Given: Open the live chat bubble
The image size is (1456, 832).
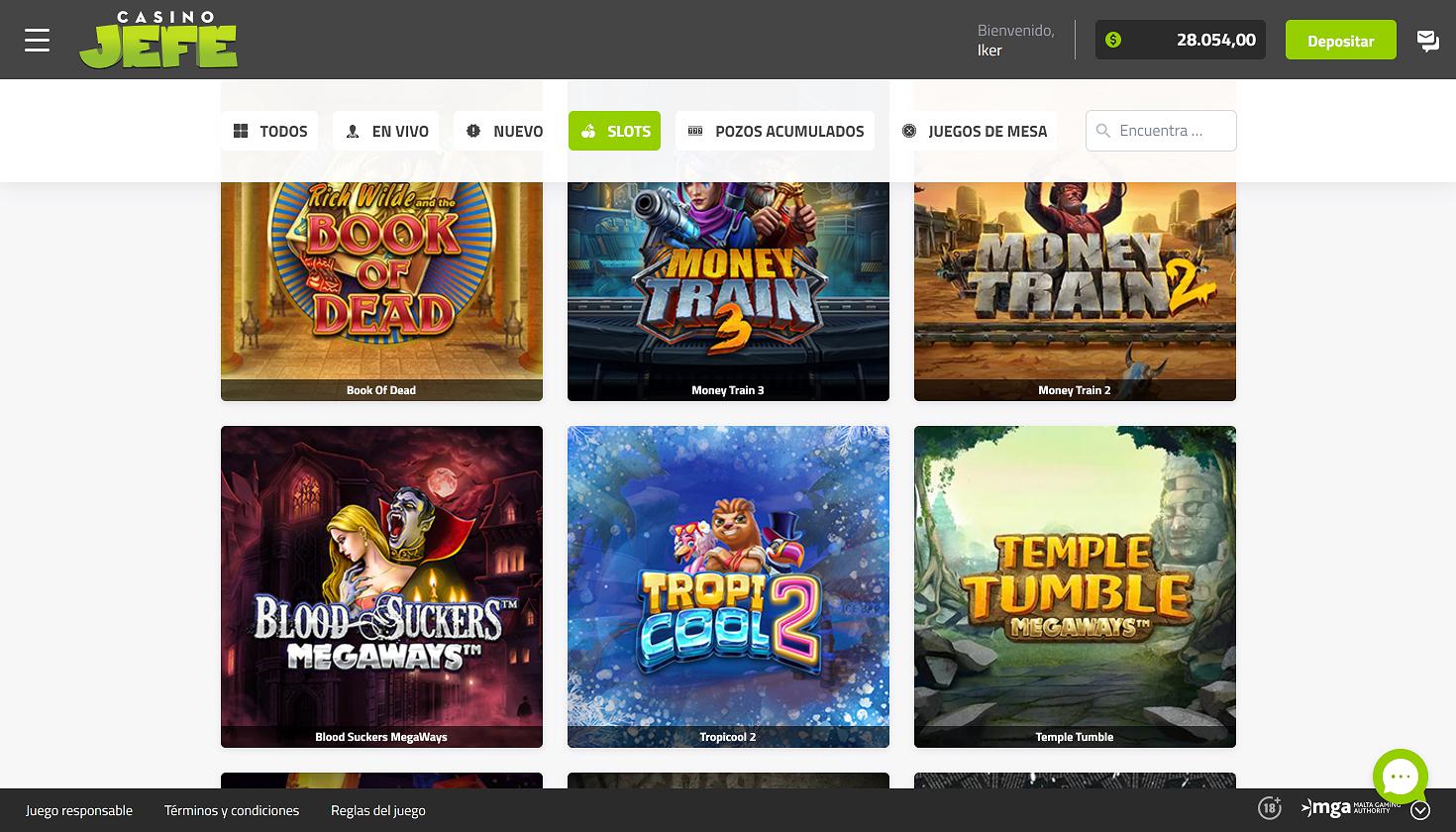Looking at the screenshot, I should click(1400, 777).
